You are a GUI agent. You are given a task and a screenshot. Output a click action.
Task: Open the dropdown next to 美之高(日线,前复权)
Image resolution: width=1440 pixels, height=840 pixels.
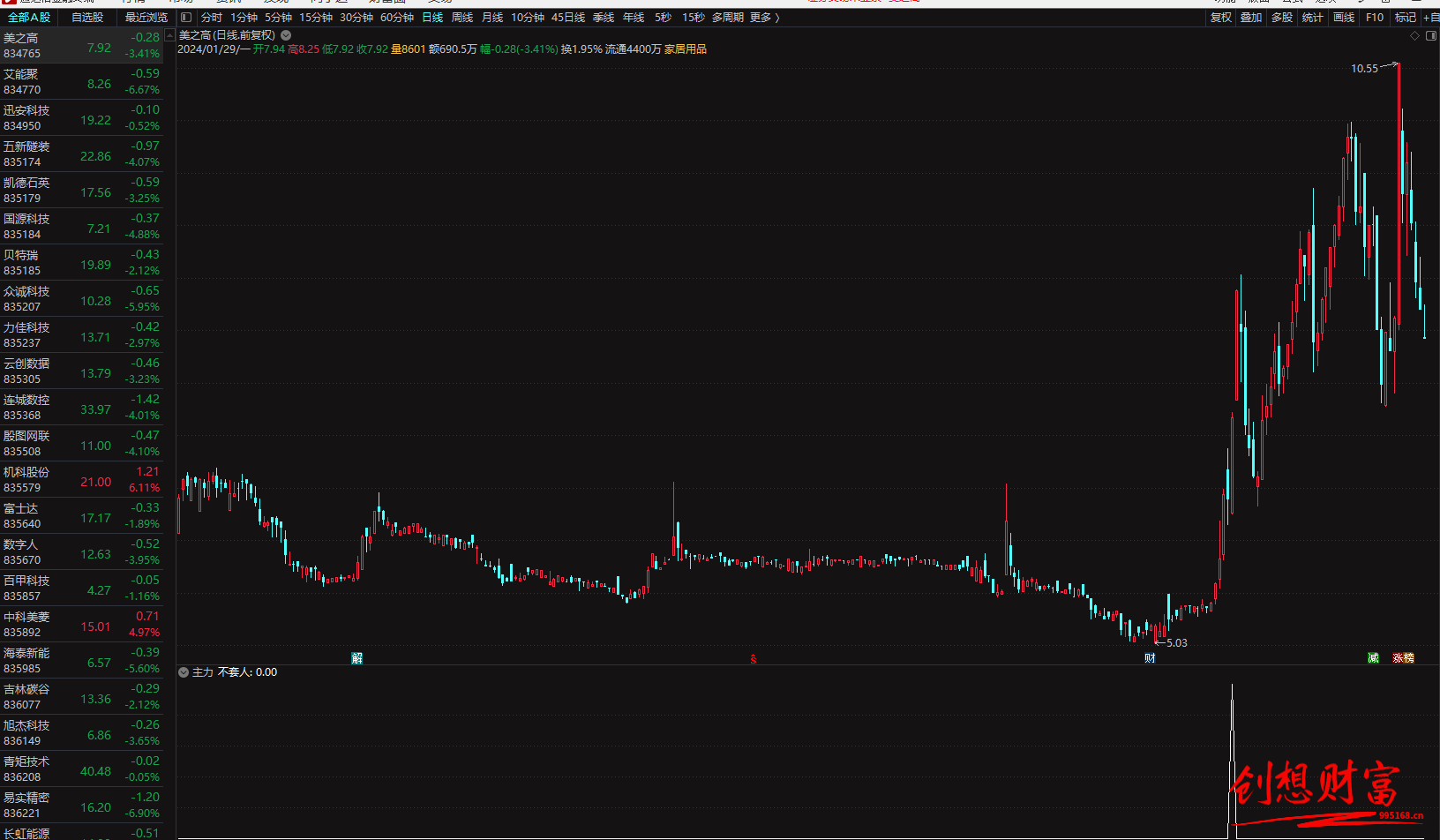(286, 35)
